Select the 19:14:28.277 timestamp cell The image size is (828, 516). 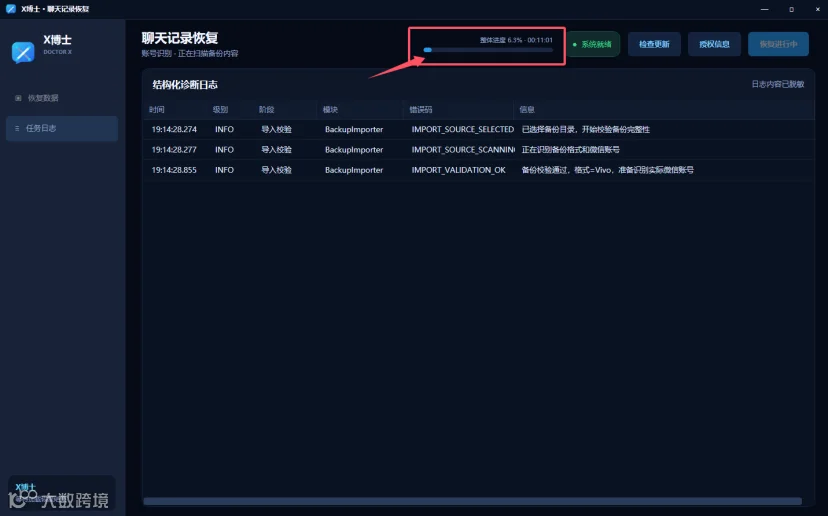point(174,150)
